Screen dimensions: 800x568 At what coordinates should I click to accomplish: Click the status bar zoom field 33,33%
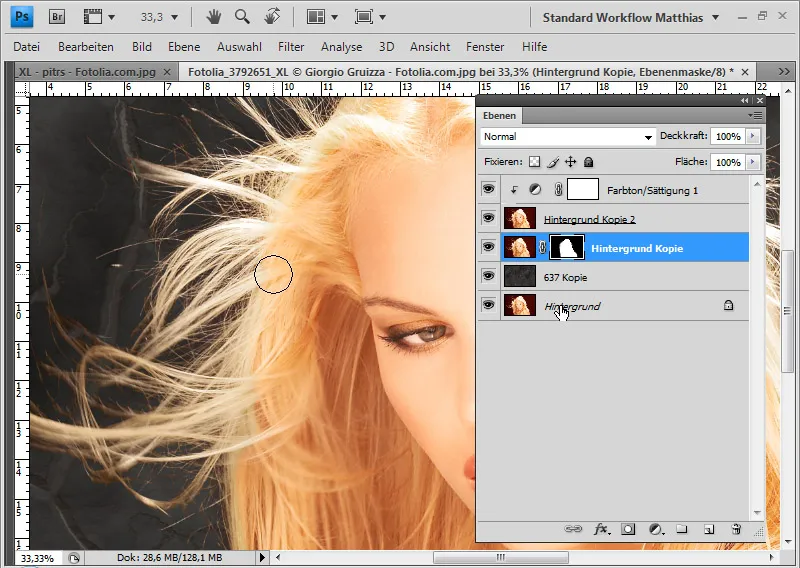37,558
